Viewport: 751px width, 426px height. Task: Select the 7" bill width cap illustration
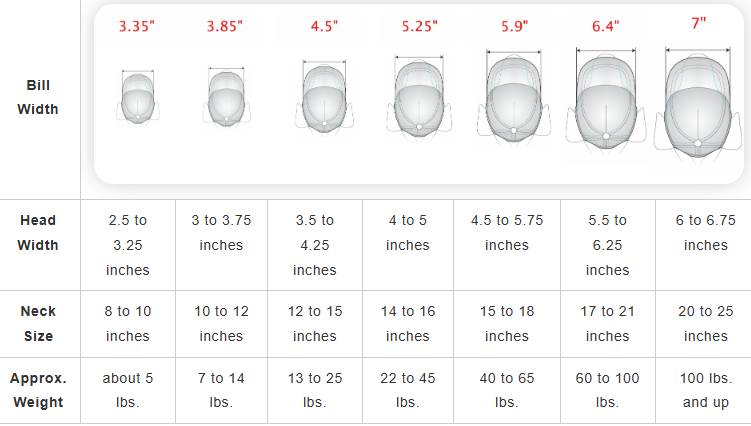pos(698,103)
